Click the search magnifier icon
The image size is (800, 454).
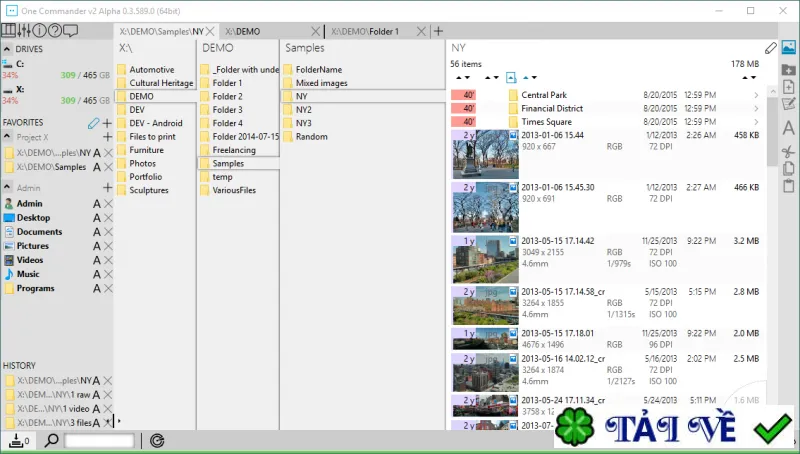52,440
